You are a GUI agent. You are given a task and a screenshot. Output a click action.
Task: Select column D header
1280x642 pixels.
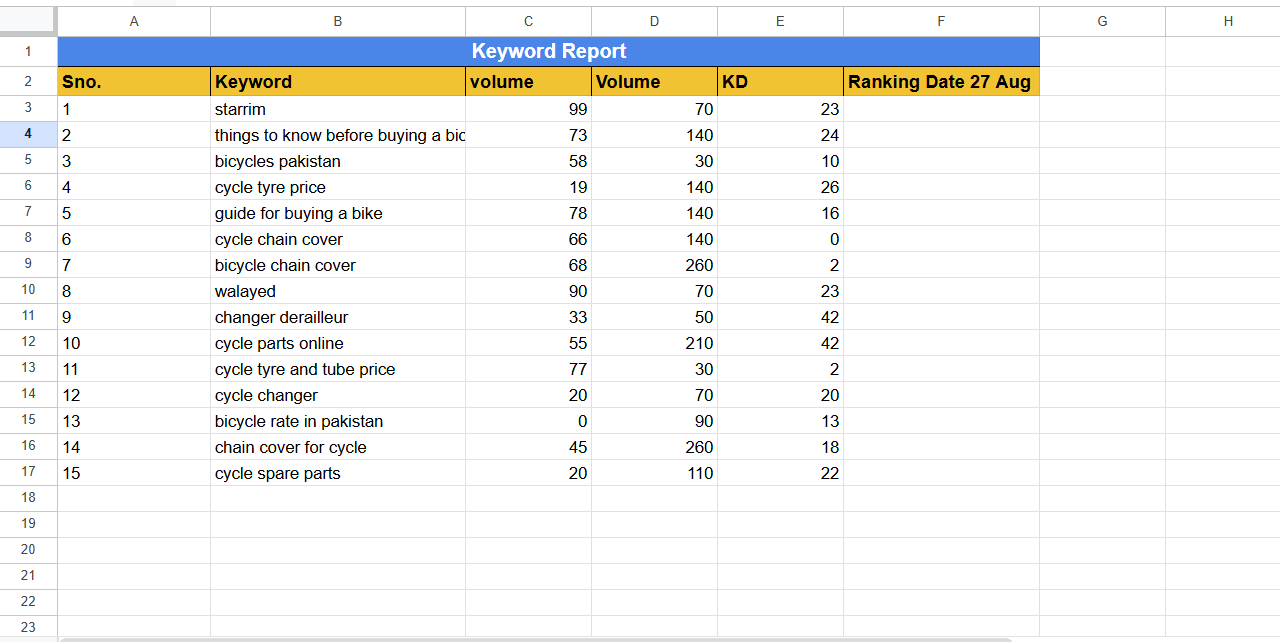click(x=654, y=21)
